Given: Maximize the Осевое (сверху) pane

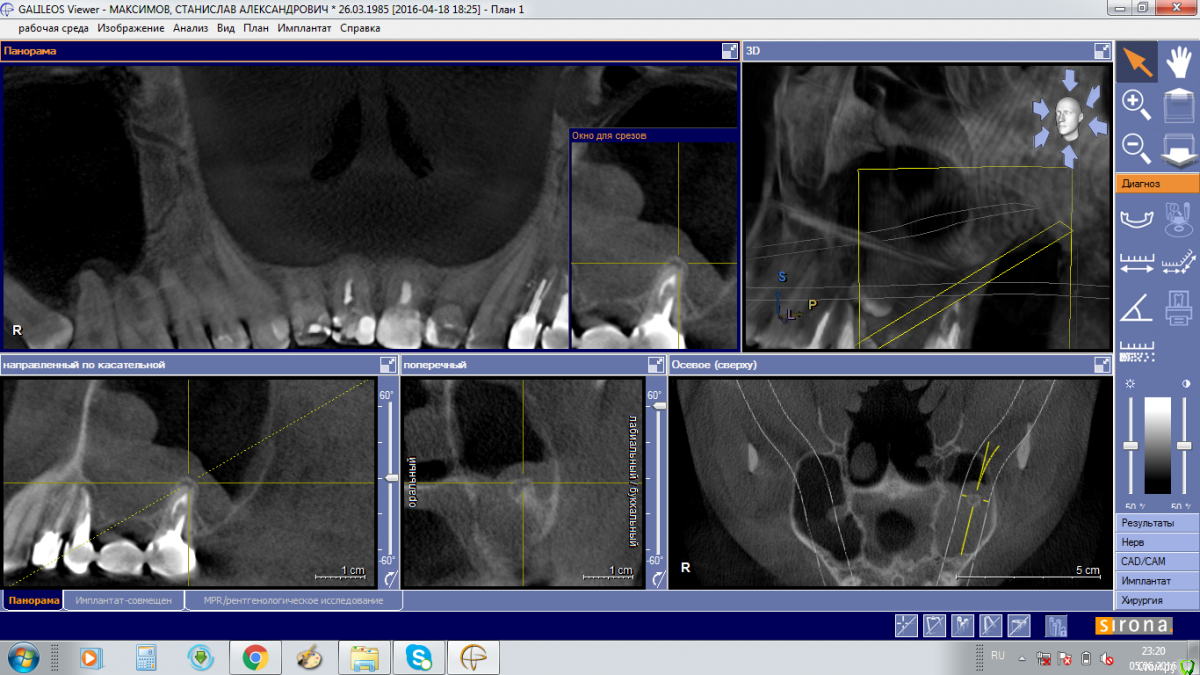Looking at the screenshot, I should pyautogui.click(x=1102, y=365).
